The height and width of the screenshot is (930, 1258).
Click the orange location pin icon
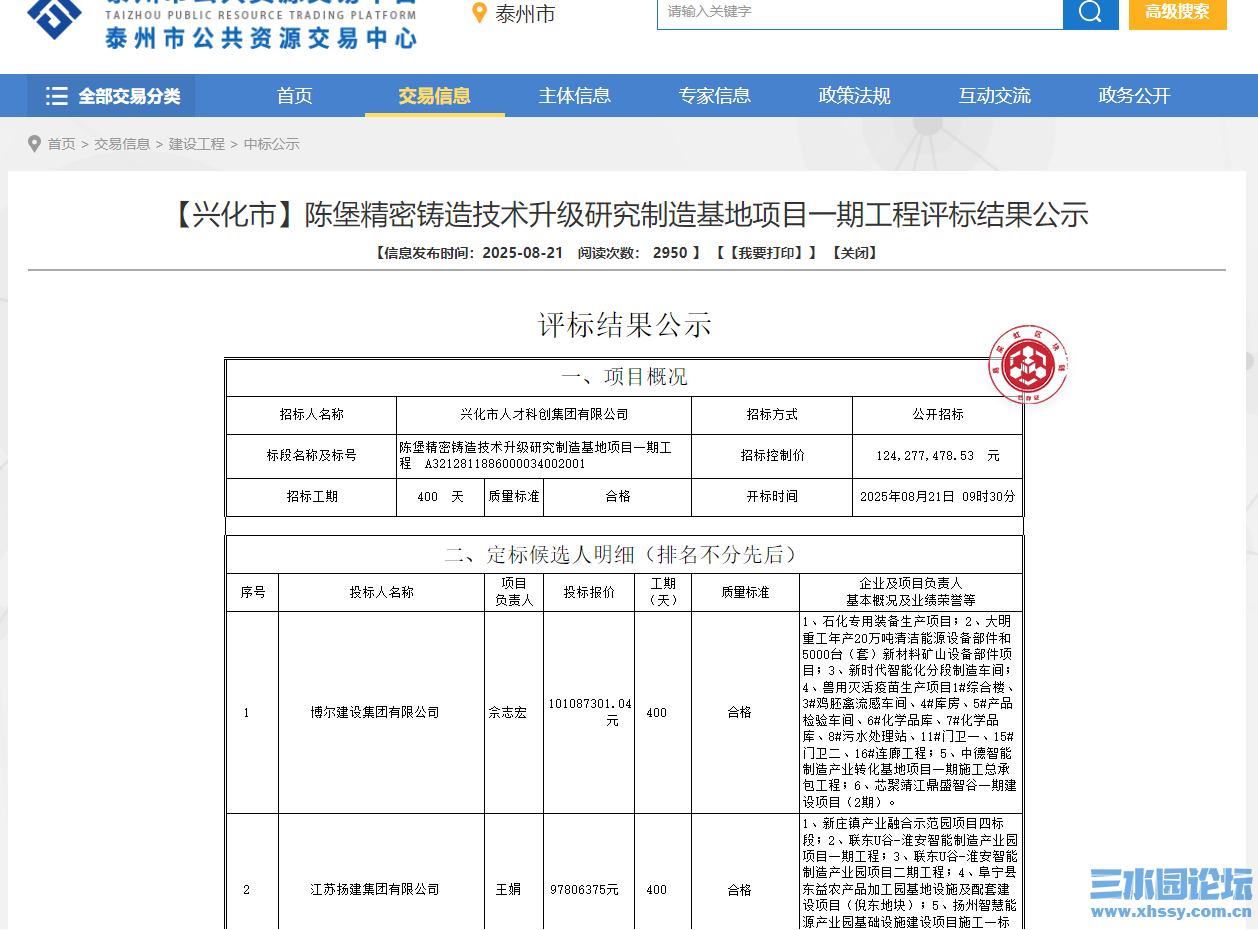[479, 13]
